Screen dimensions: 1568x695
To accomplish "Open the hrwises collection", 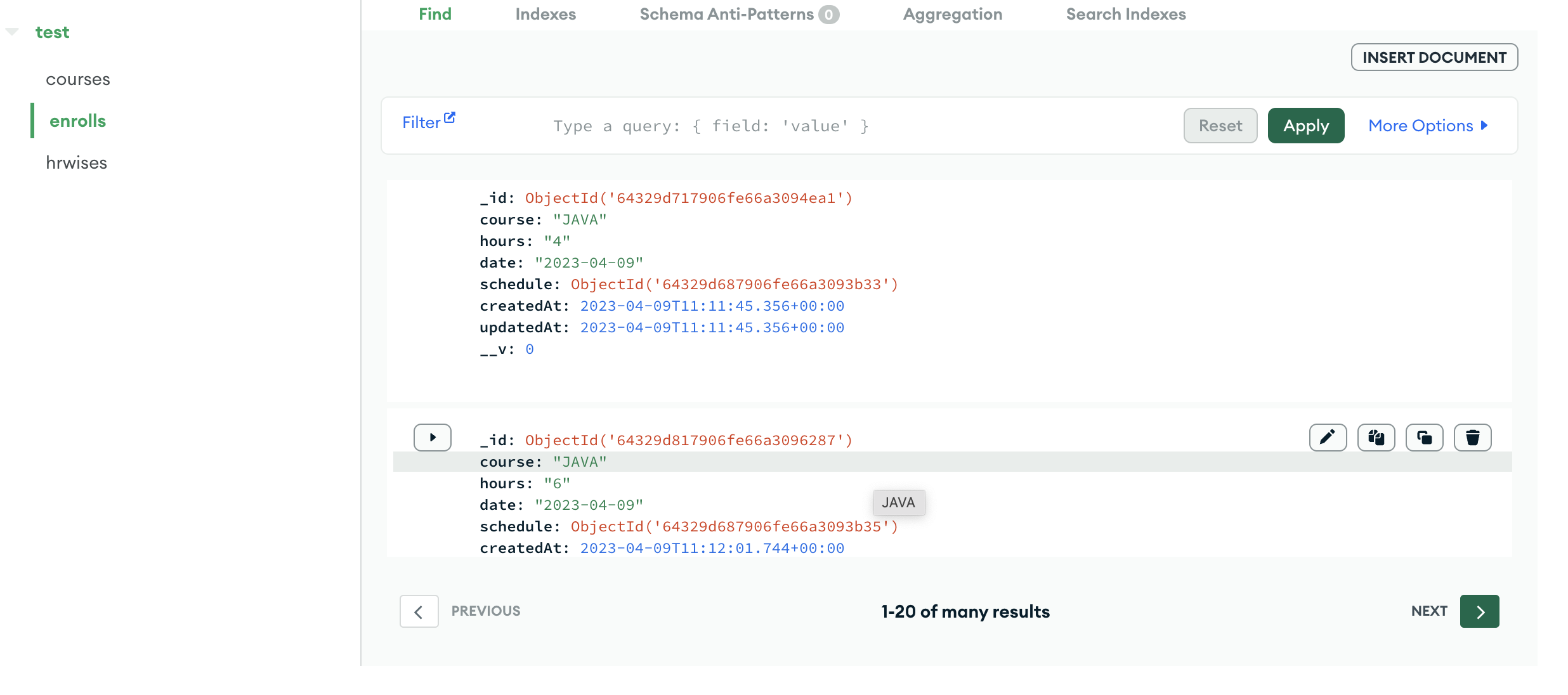I will point(77,162).
